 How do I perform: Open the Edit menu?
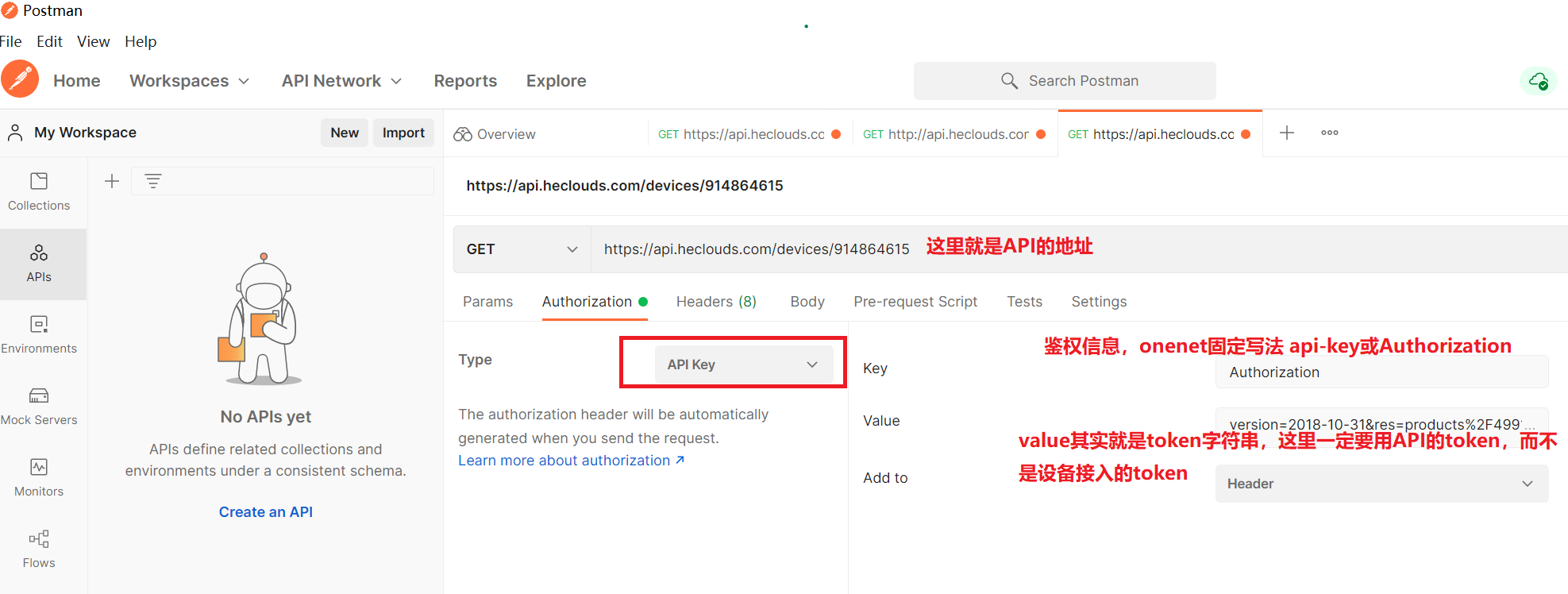tap(49, 41)
